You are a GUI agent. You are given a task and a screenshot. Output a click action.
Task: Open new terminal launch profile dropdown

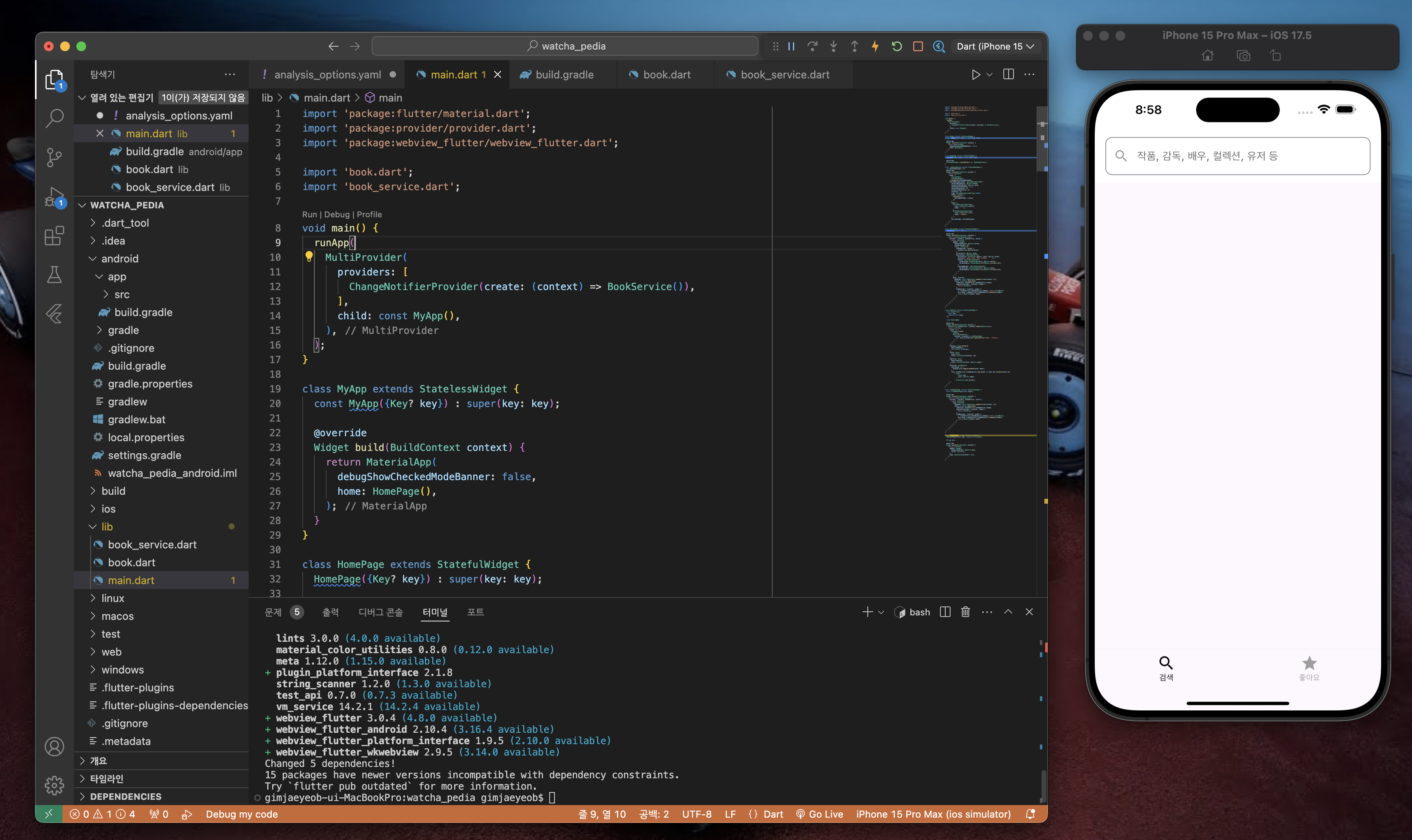click(x=881, y=612)
